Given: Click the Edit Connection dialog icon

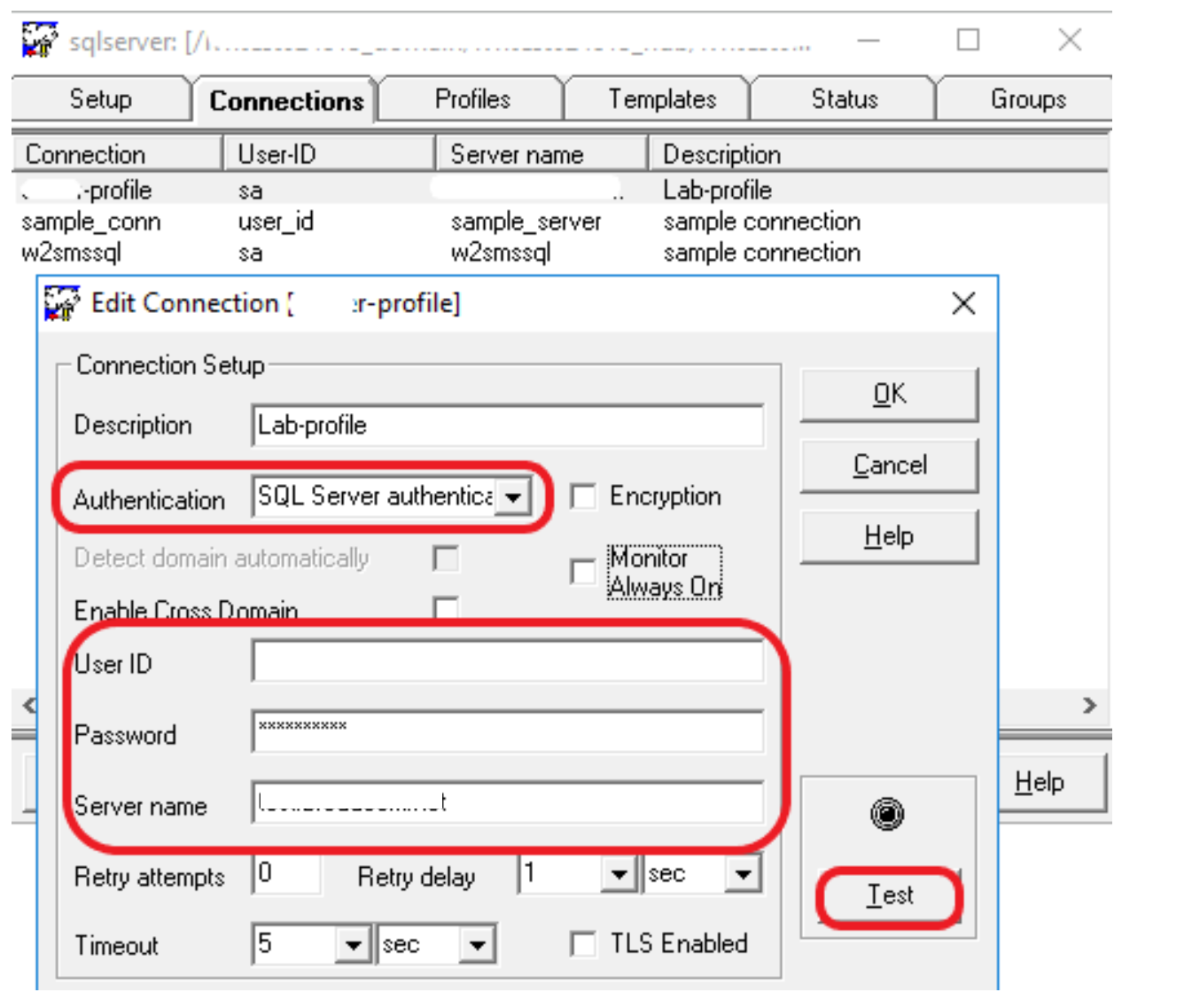Looking at the screenshot, I should click(62, 303).
